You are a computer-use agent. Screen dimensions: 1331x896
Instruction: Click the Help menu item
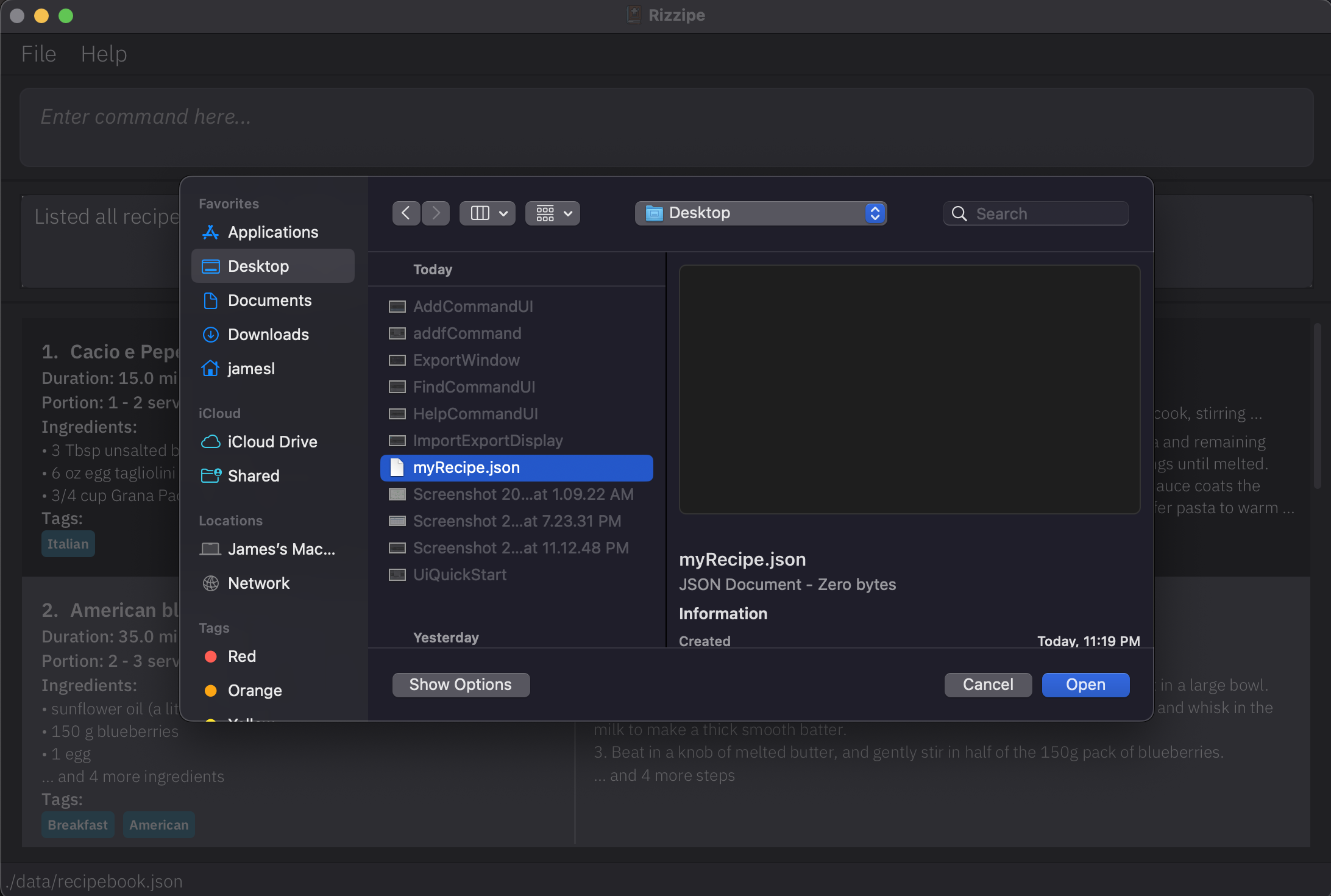(104, 53)
